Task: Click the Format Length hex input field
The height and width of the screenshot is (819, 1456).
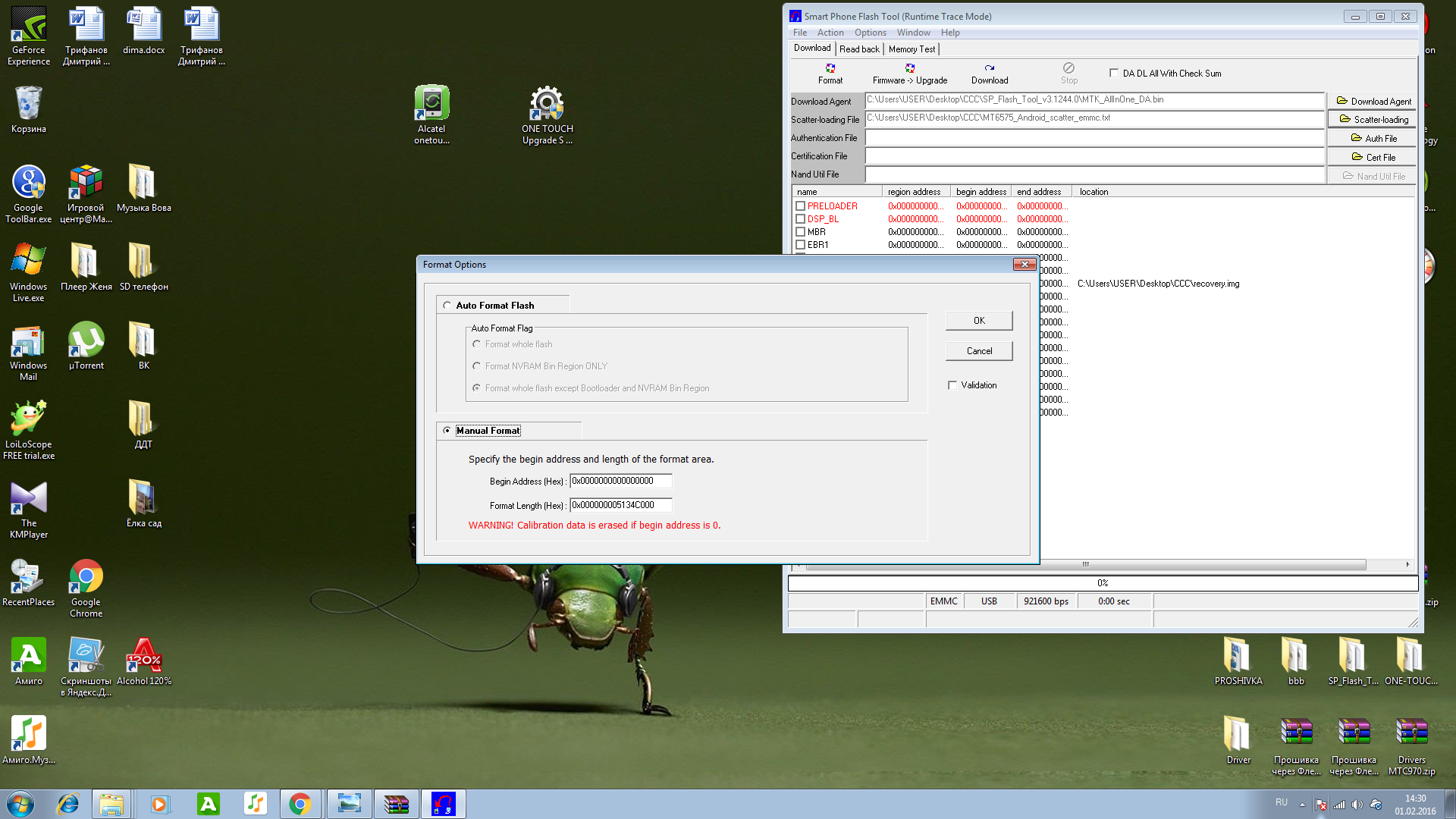Action: coord(620,505)
